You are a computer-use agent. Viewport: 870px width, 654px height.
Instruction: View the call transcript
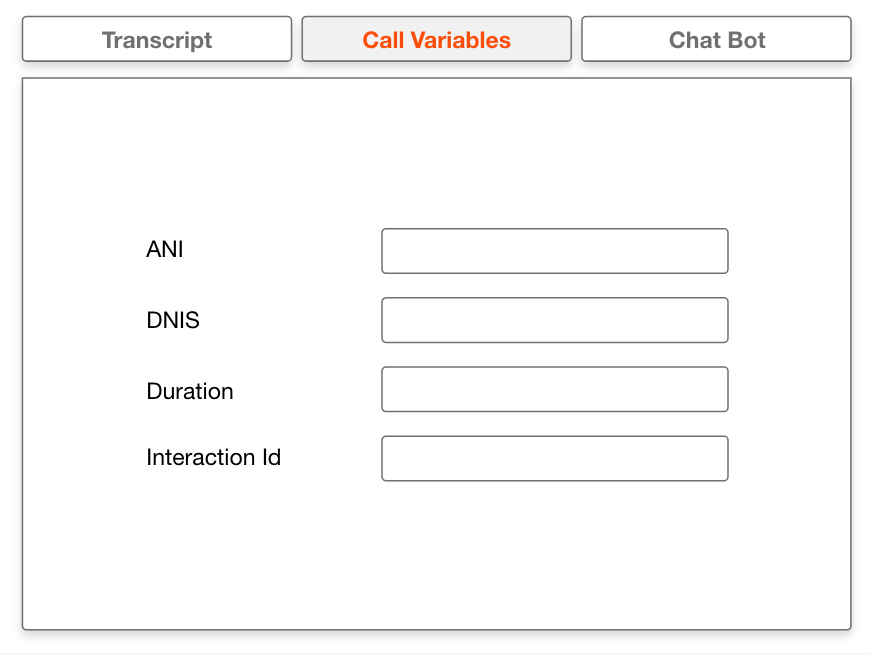[x=157, y=40]
